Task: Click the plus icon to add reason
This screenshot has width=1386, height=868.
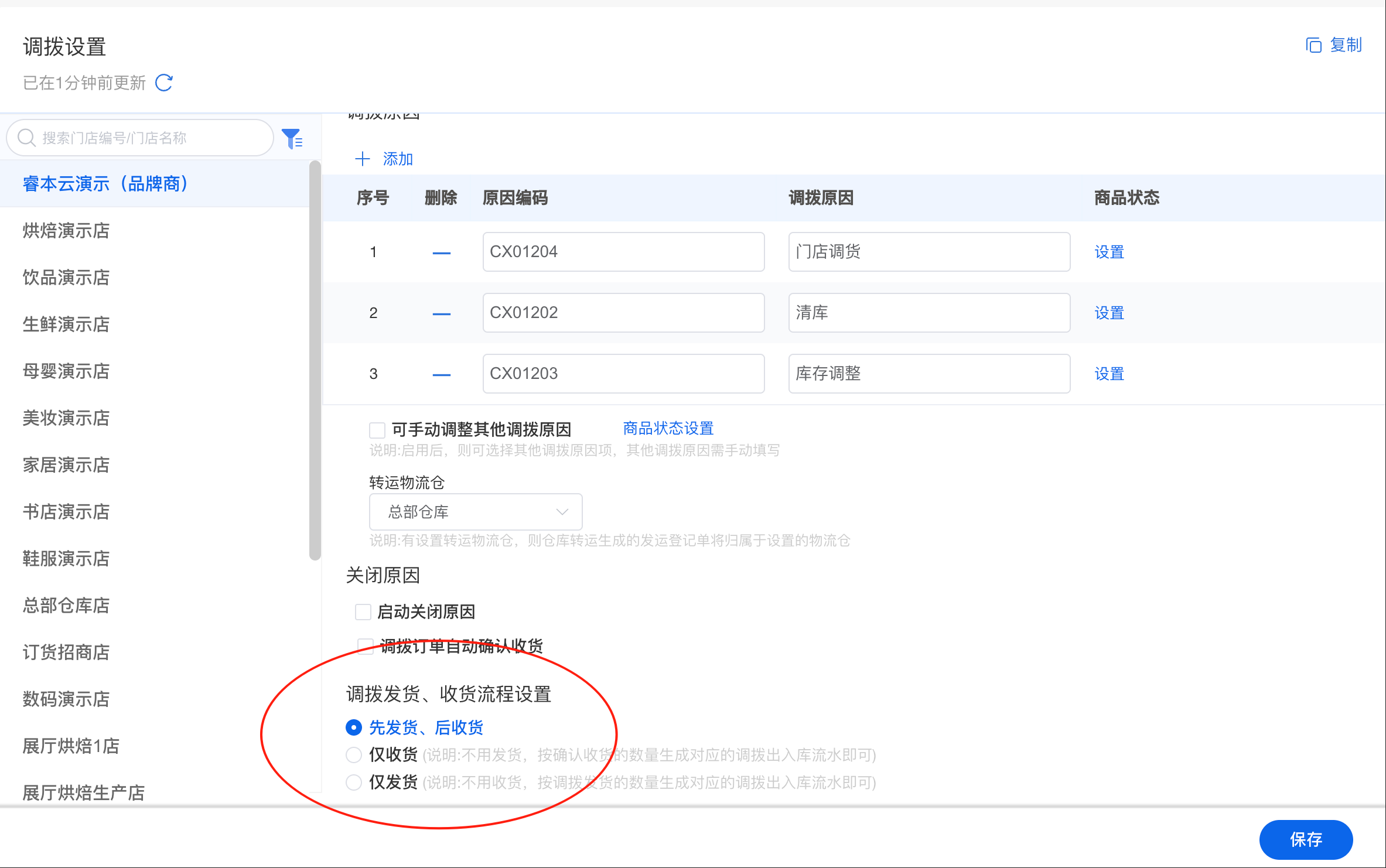Action: pyautogui.click(x=363, y=159)
